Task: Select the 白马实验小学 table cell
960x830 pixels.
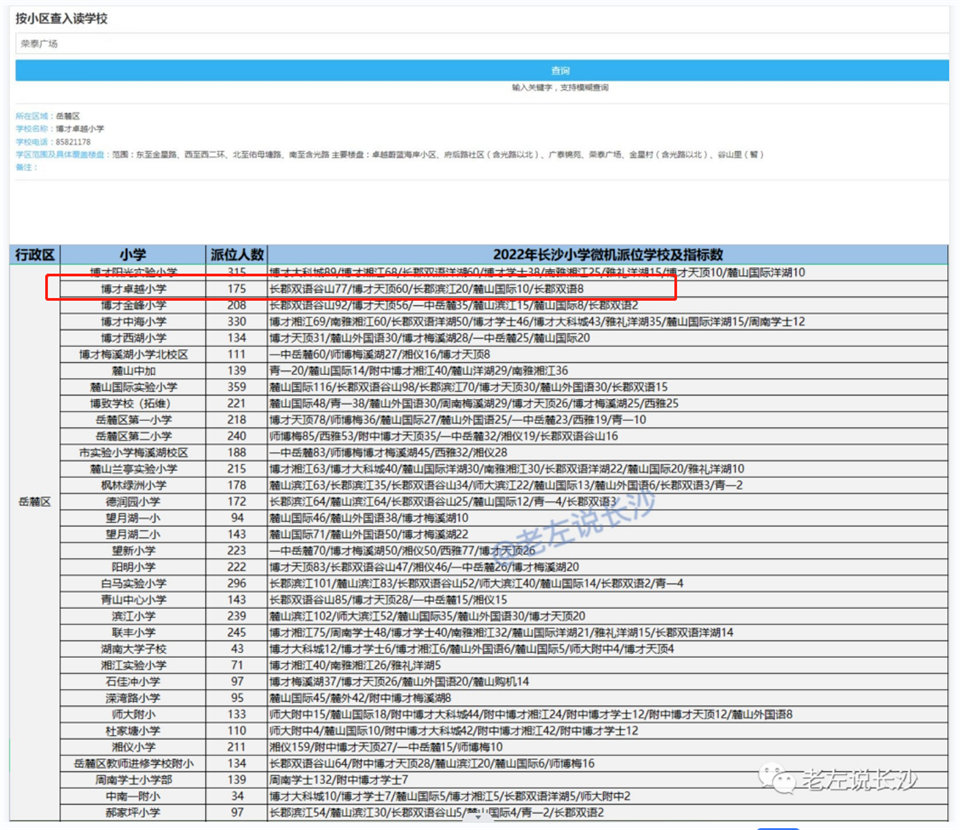Action: 133,583
